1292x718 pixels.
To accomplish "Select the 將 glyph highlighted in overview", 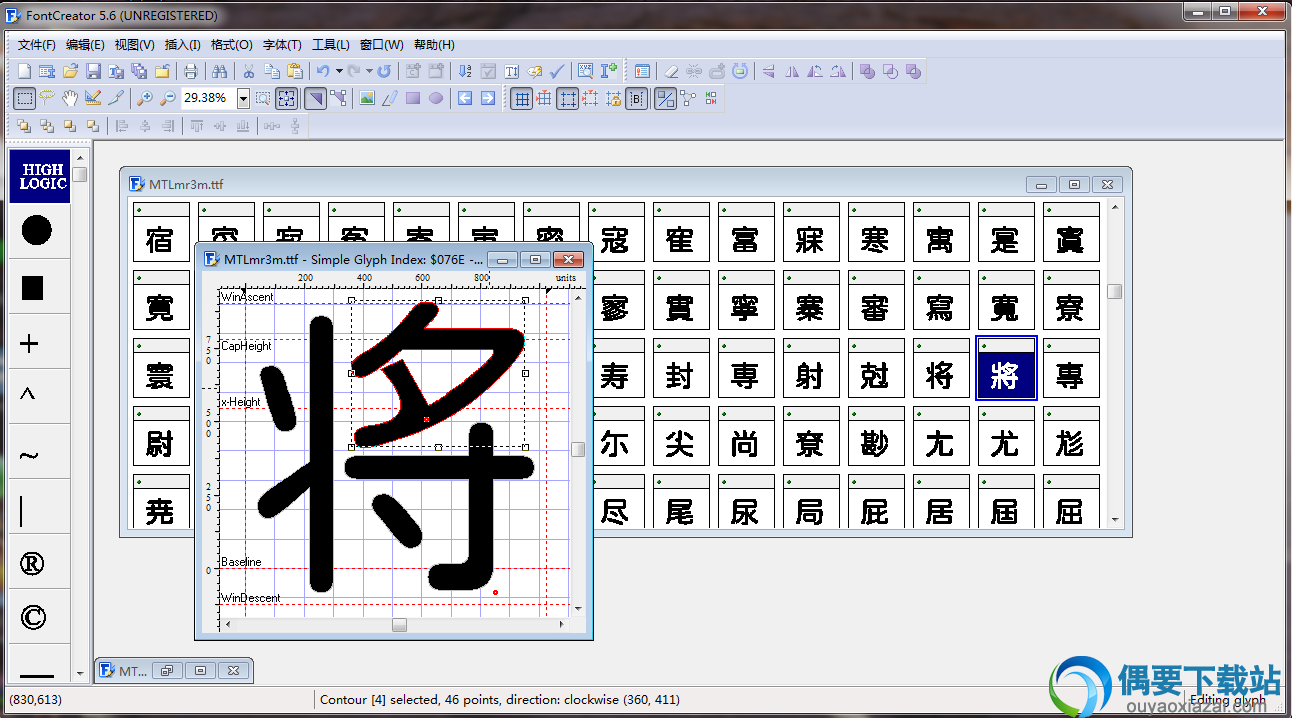I will click(x=1005, y=368).
